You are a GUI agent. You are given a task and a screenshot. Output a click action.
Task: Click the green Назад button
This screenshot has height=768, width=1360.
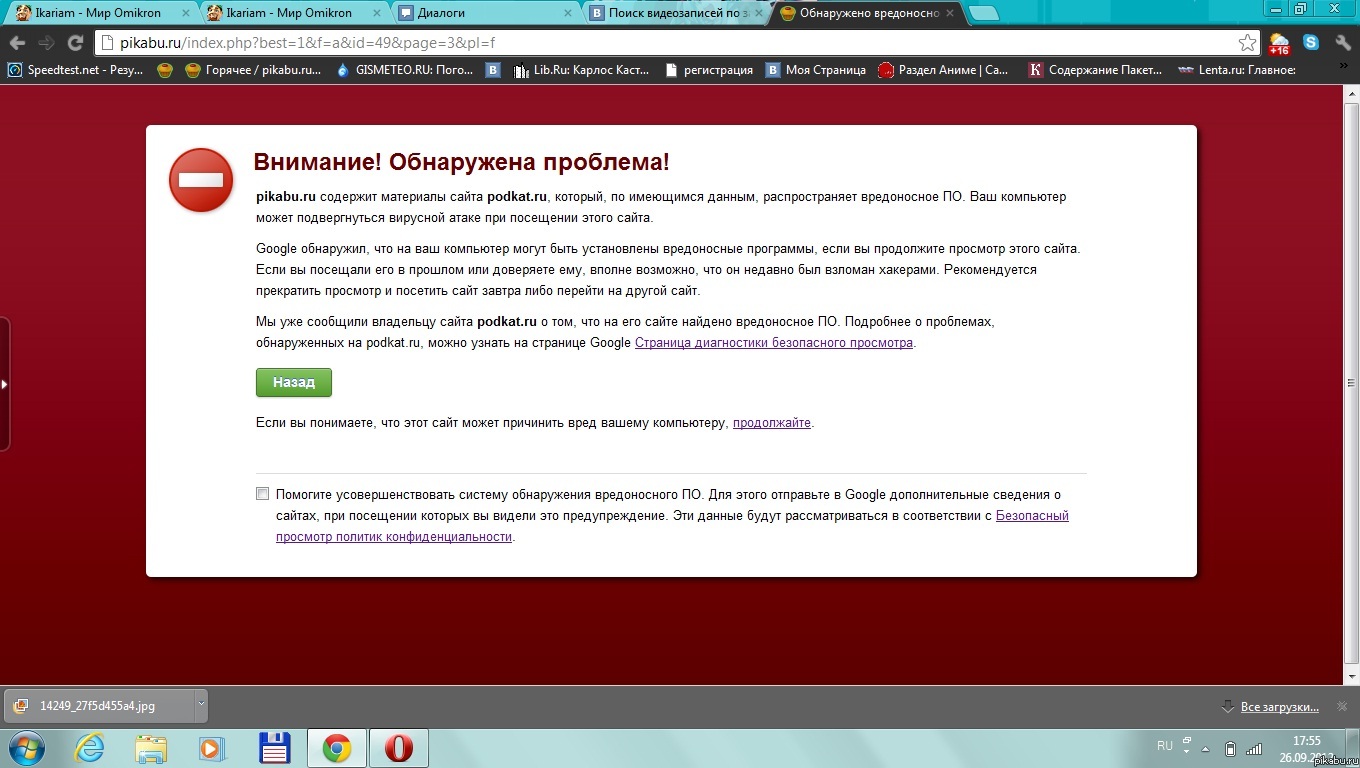pos(294,382)
